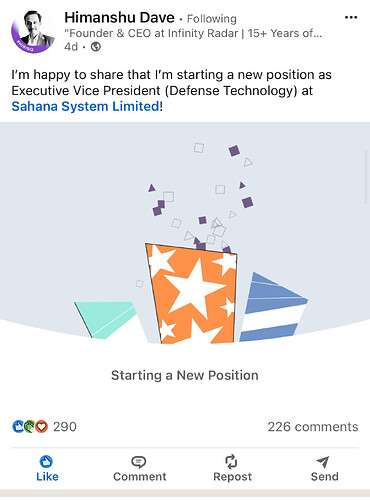Click the Repost arrows icon
The image size is (370, 500).
click(232, 462)
